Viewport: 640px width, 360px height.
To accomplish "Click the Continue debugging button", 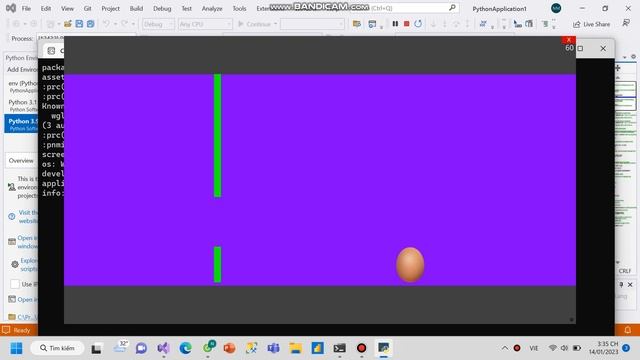I will click(254, 24).
